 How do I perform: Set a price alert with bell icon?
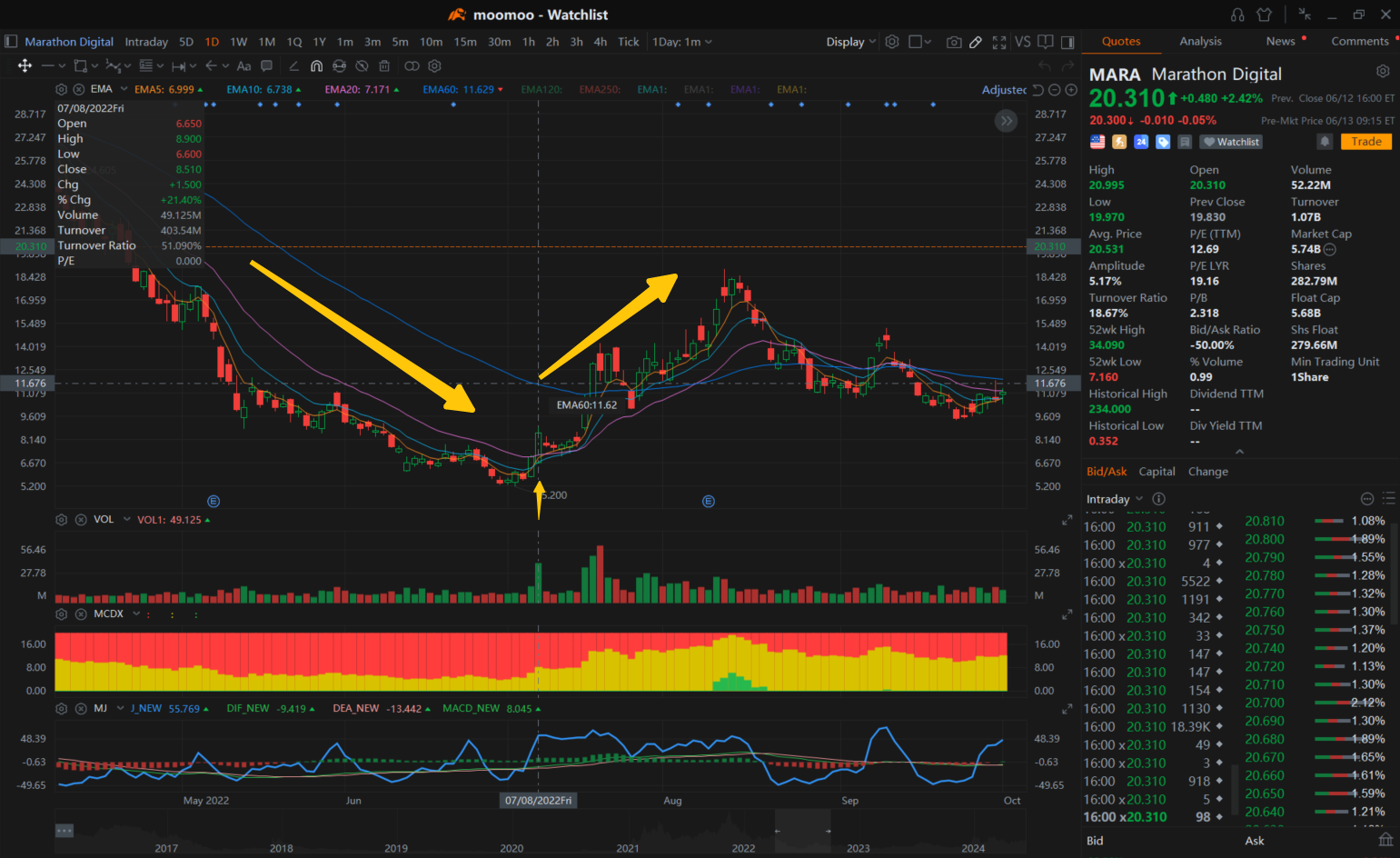1325,142
